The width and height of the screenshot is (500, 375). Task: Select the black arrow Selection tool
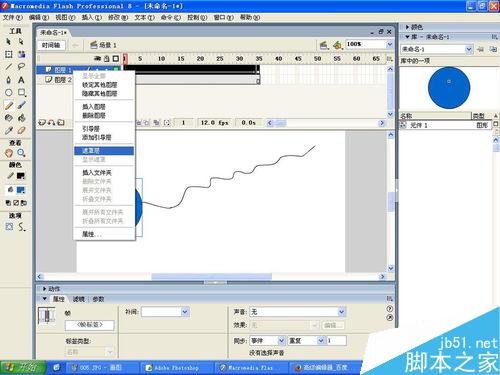(x=9, y=42)
